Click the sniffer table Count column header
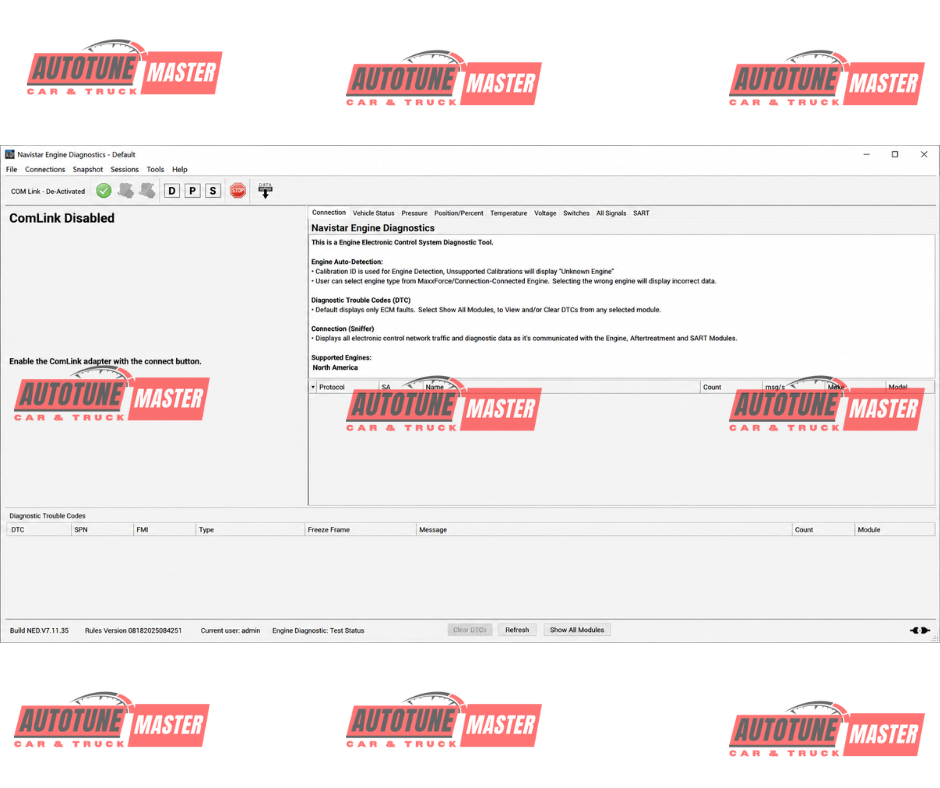 tap(731, 387)
